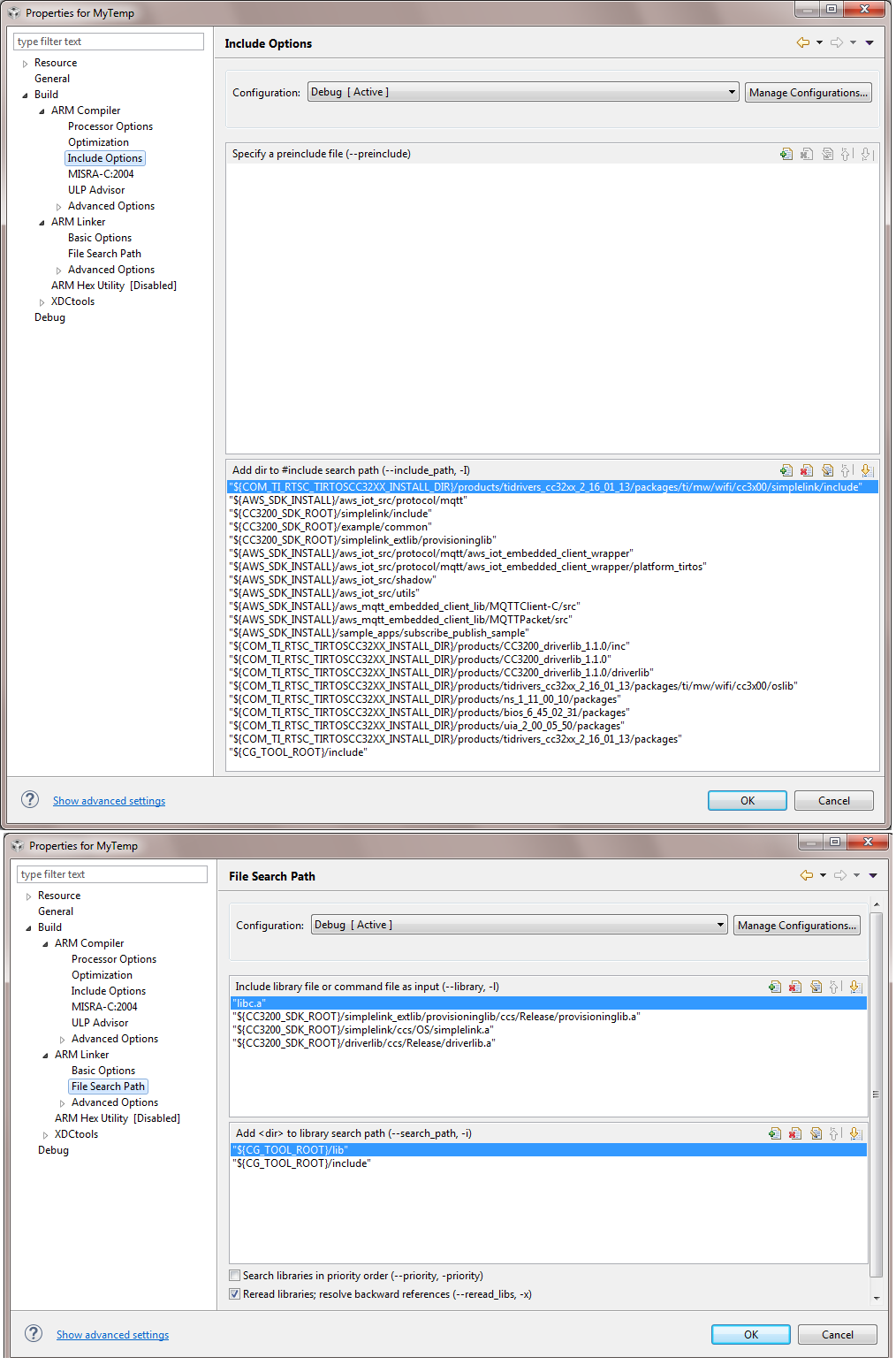The width and height of the screenshot is (896, 1365).
Task: Move Up icon in include search path section
Action: coord(846,470)
